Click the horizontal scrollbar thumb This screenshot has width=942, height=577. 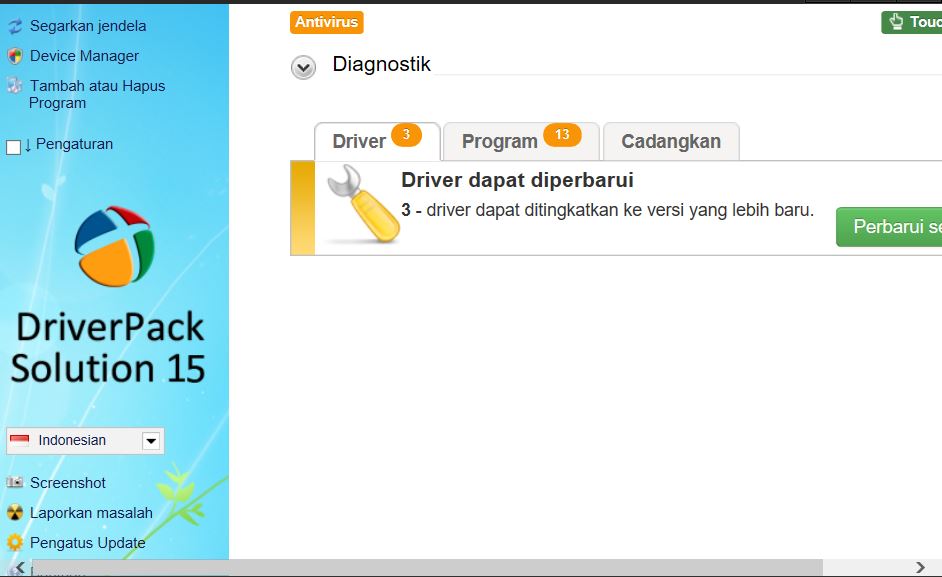pos(427,567)
